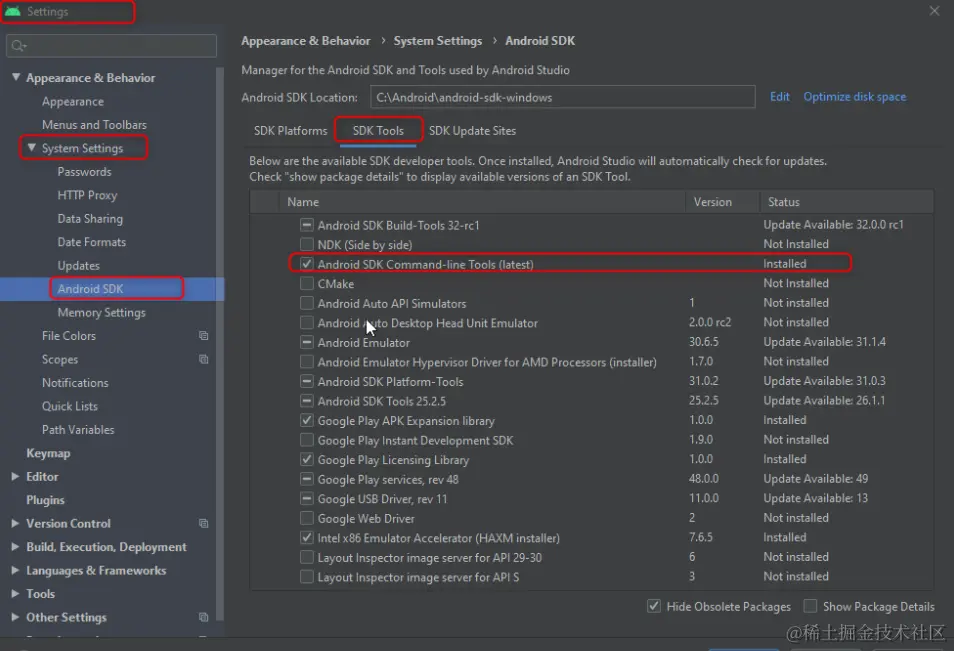Click the project-level icon beside File Colors
Screen dimensions: 954x651
204,336
